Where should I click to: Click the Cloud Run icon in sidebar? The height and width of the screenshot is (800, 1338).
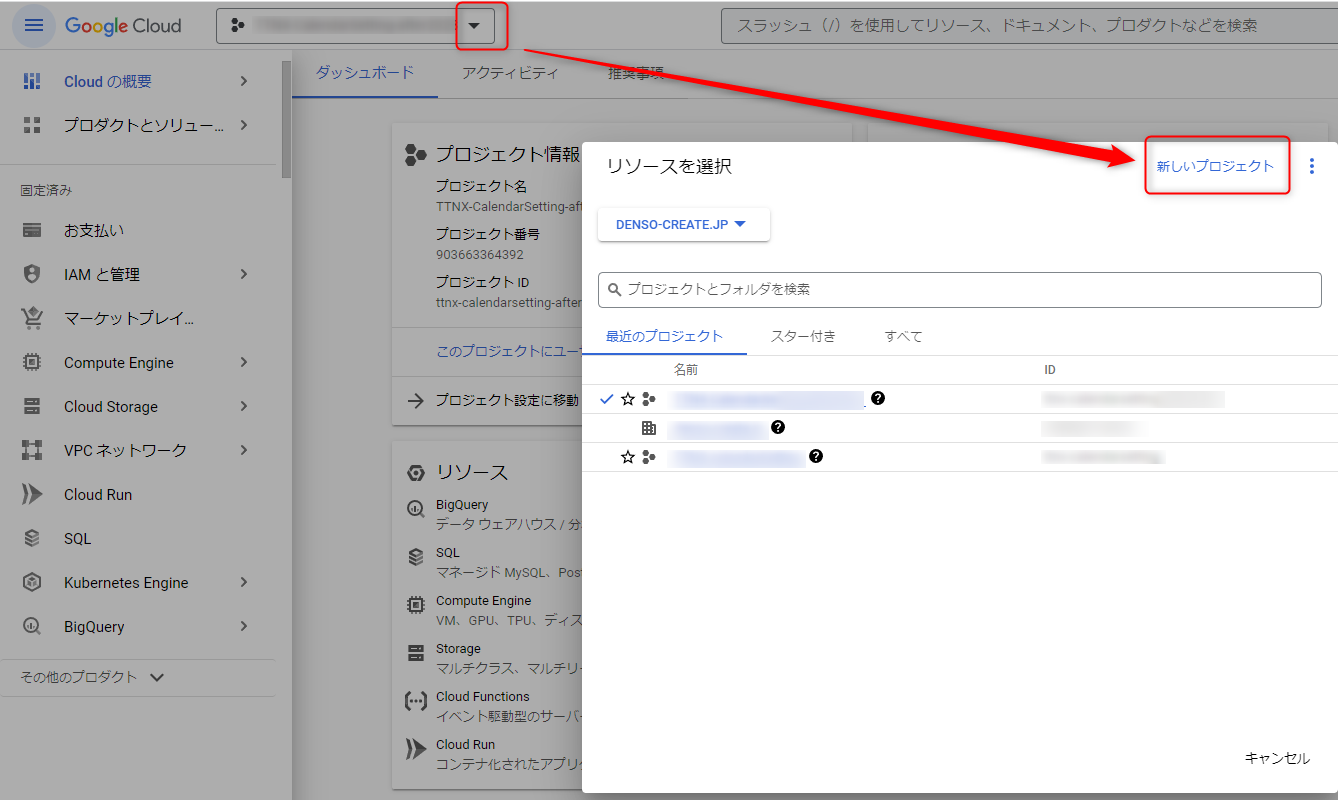(x=32, y=495)
